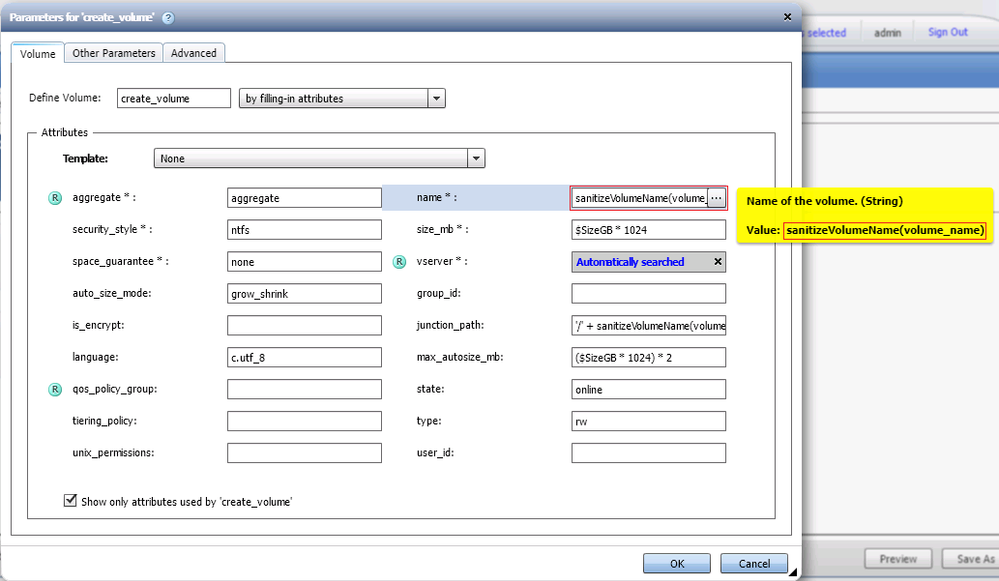Click the Preview button
Viewport: 999px width, 581px height.
click(x=898, y=559)
